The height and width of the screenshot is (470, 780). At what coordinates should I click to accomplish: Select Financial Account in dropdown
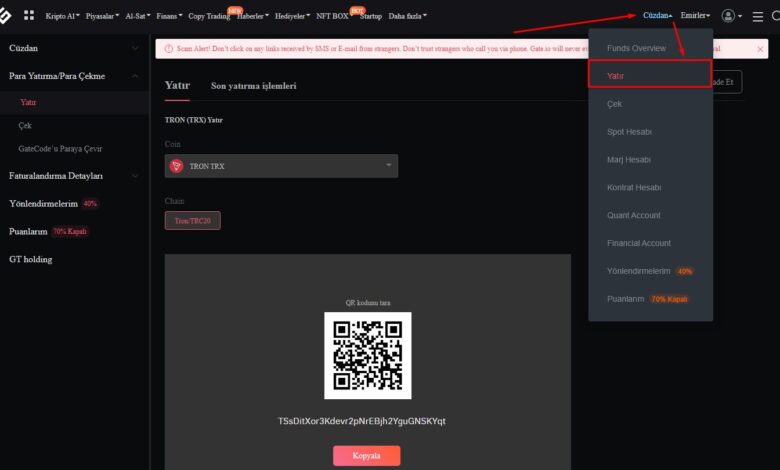click(x=651, y=243)
